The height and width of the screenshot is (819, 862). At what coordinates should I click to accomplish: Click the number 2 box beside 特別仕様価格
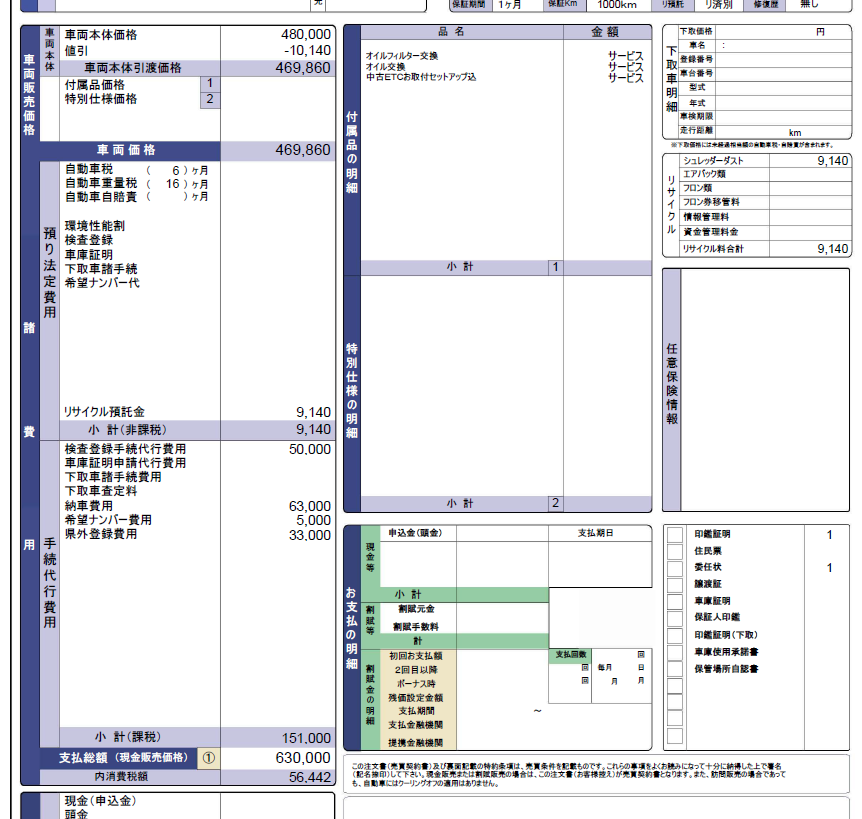coord(209,99)
